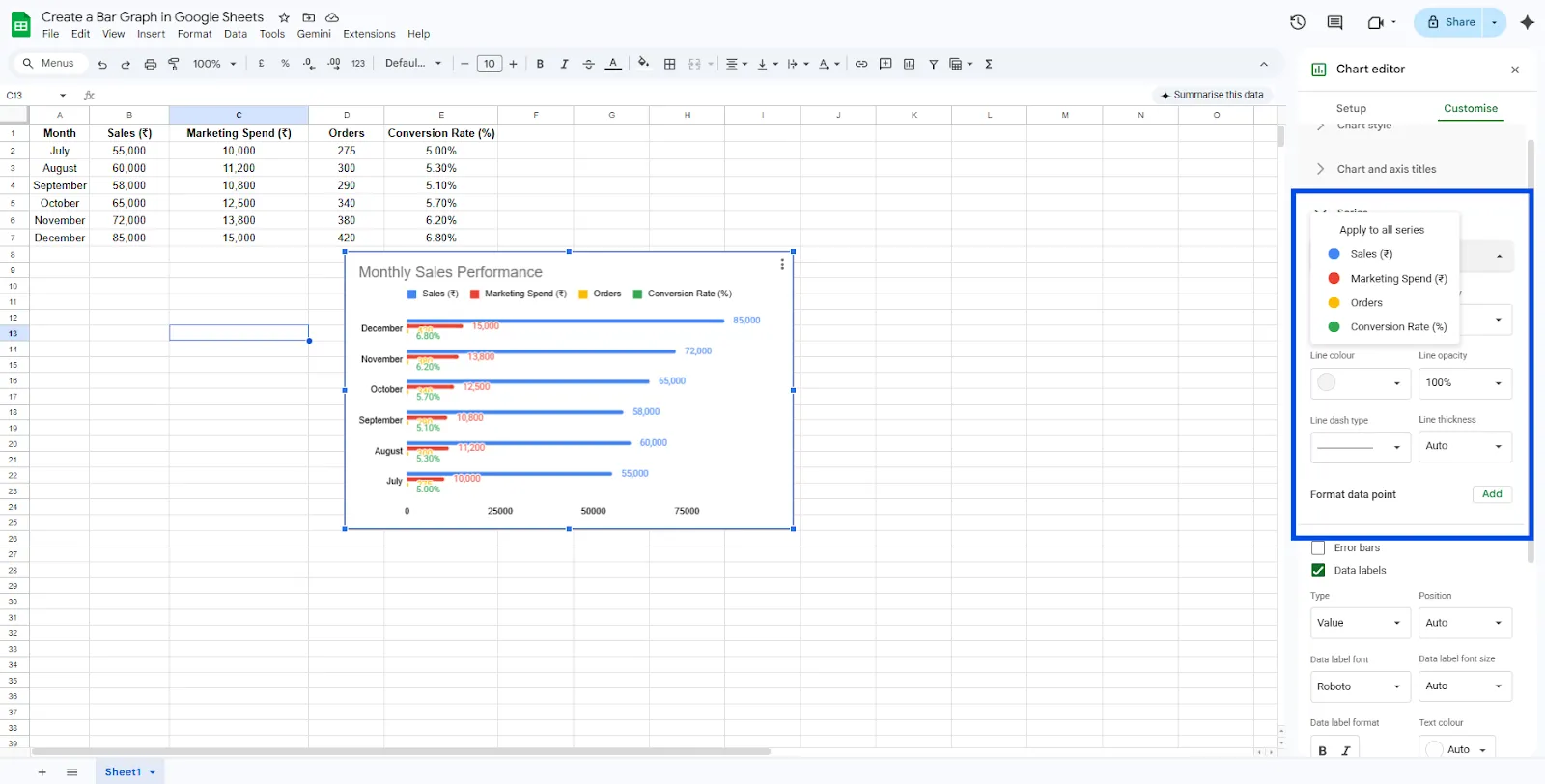Star the spreadsheet document
The width and height of the screenshot is (1545, 784).
tap(284, 17)
